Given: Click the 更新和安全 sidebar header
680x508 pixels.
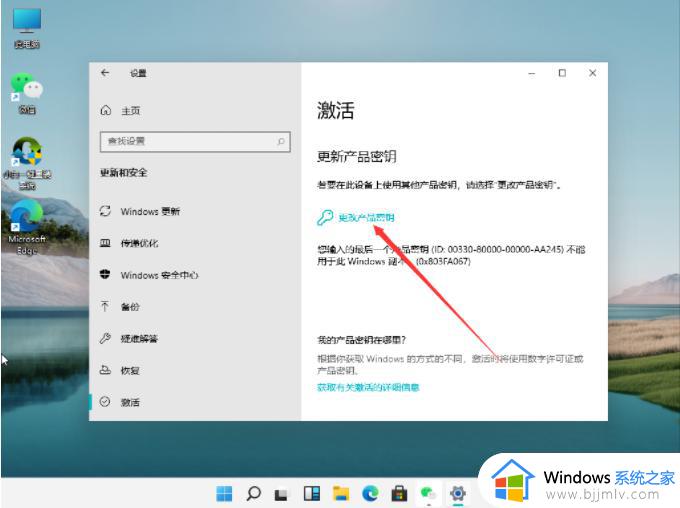Looking at the screenshot, I should [124, 173].
